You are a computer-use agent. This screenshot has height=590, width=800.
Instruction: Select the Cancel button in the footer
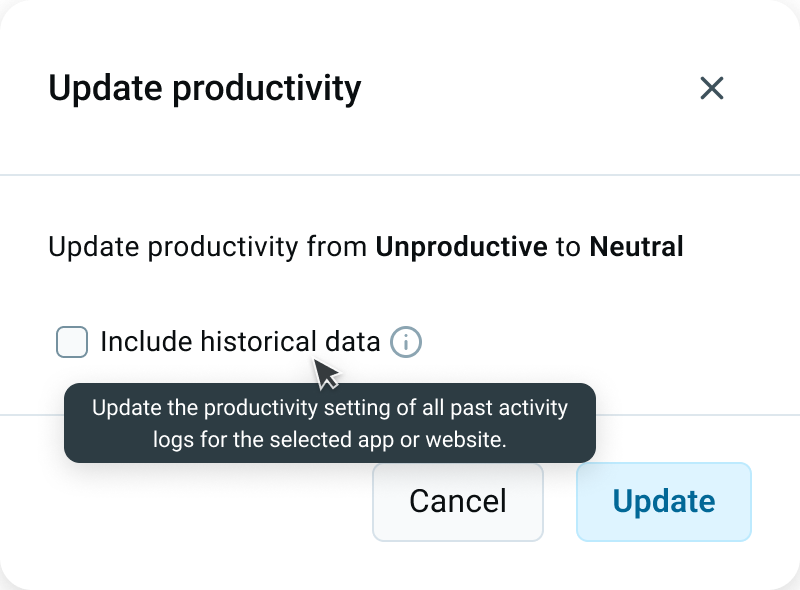click(458, 502)
